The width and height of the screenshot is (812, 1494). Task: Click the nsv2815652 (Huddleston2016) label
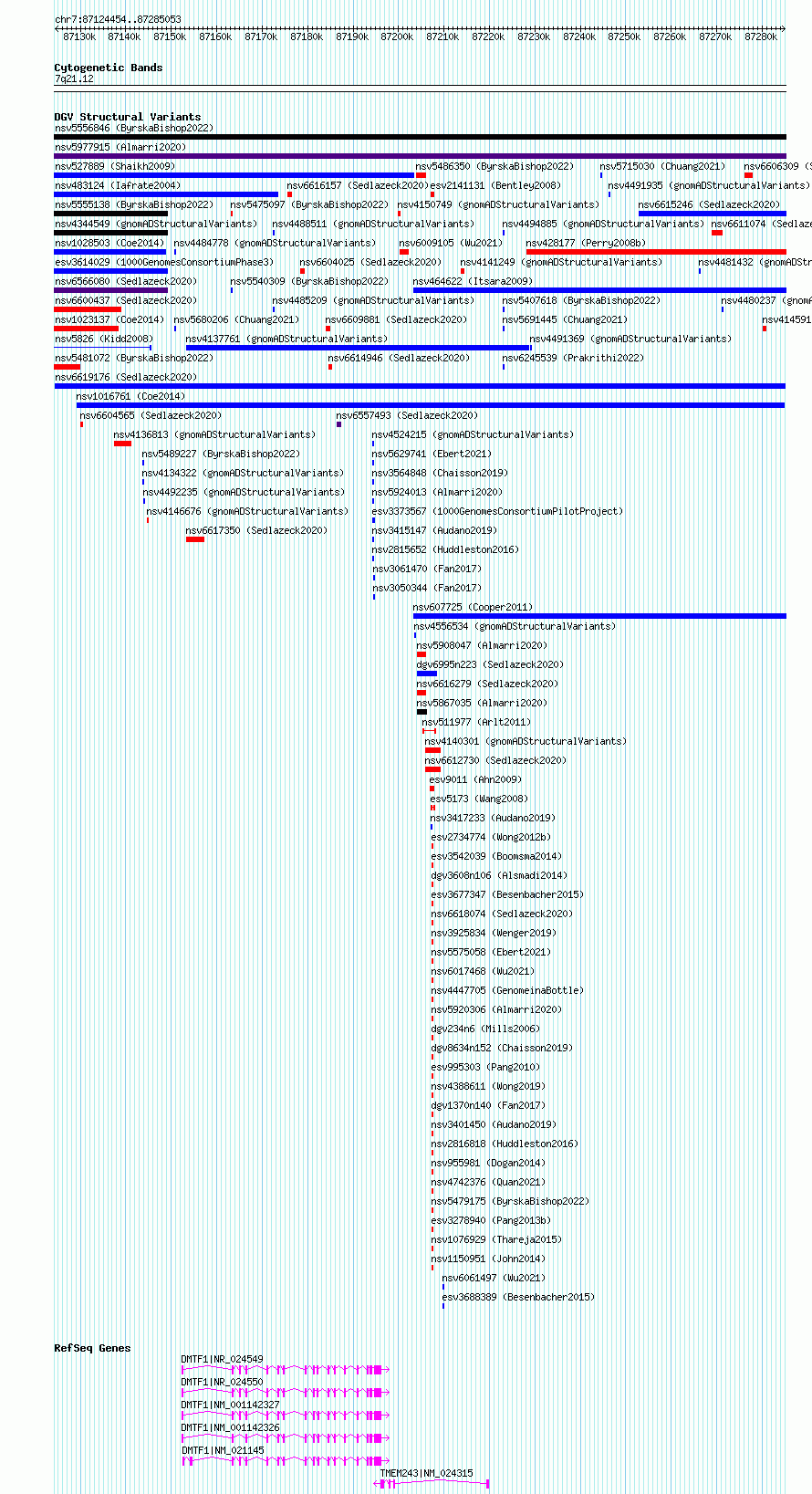click(x=445, y=549)
